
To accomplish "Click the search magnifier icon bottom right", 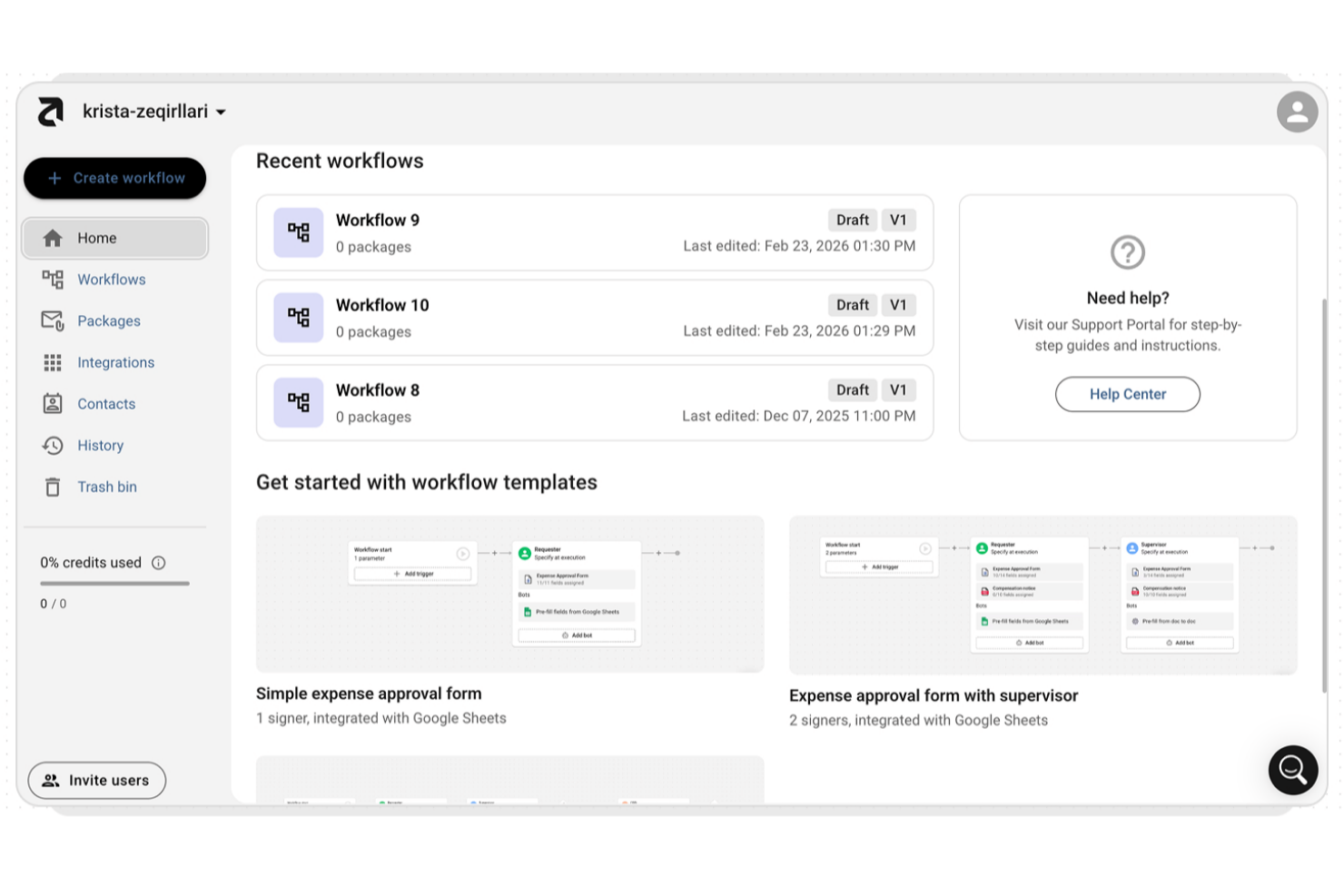I will tap(1292, 770).
